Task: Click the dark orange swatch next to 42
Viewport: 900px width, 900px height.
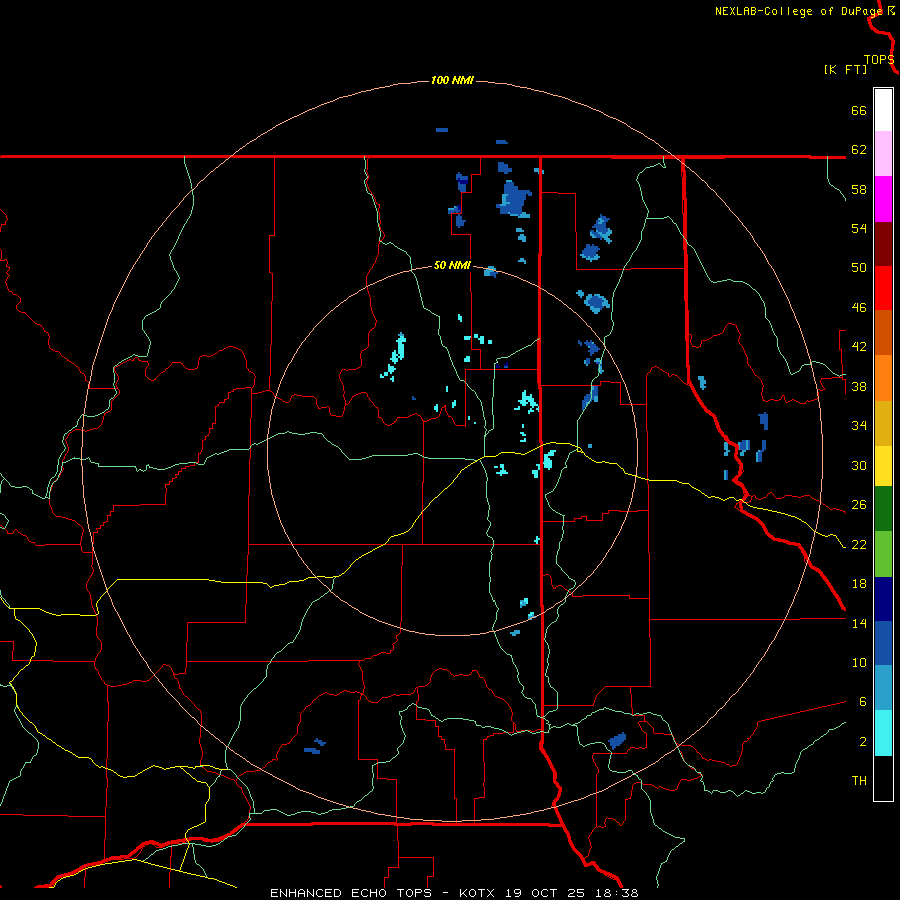Action: pos(883,332)
